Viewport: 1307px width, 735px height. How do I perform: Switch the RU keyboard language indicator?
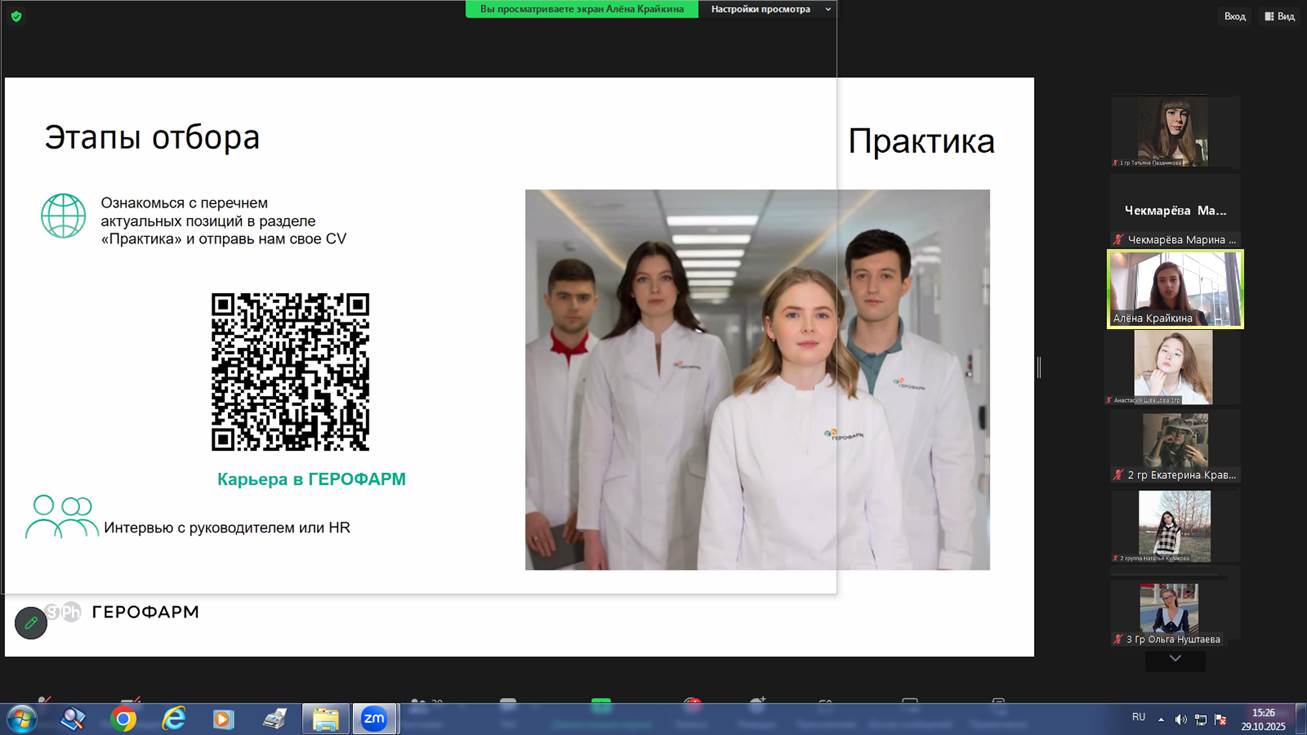1138,717
